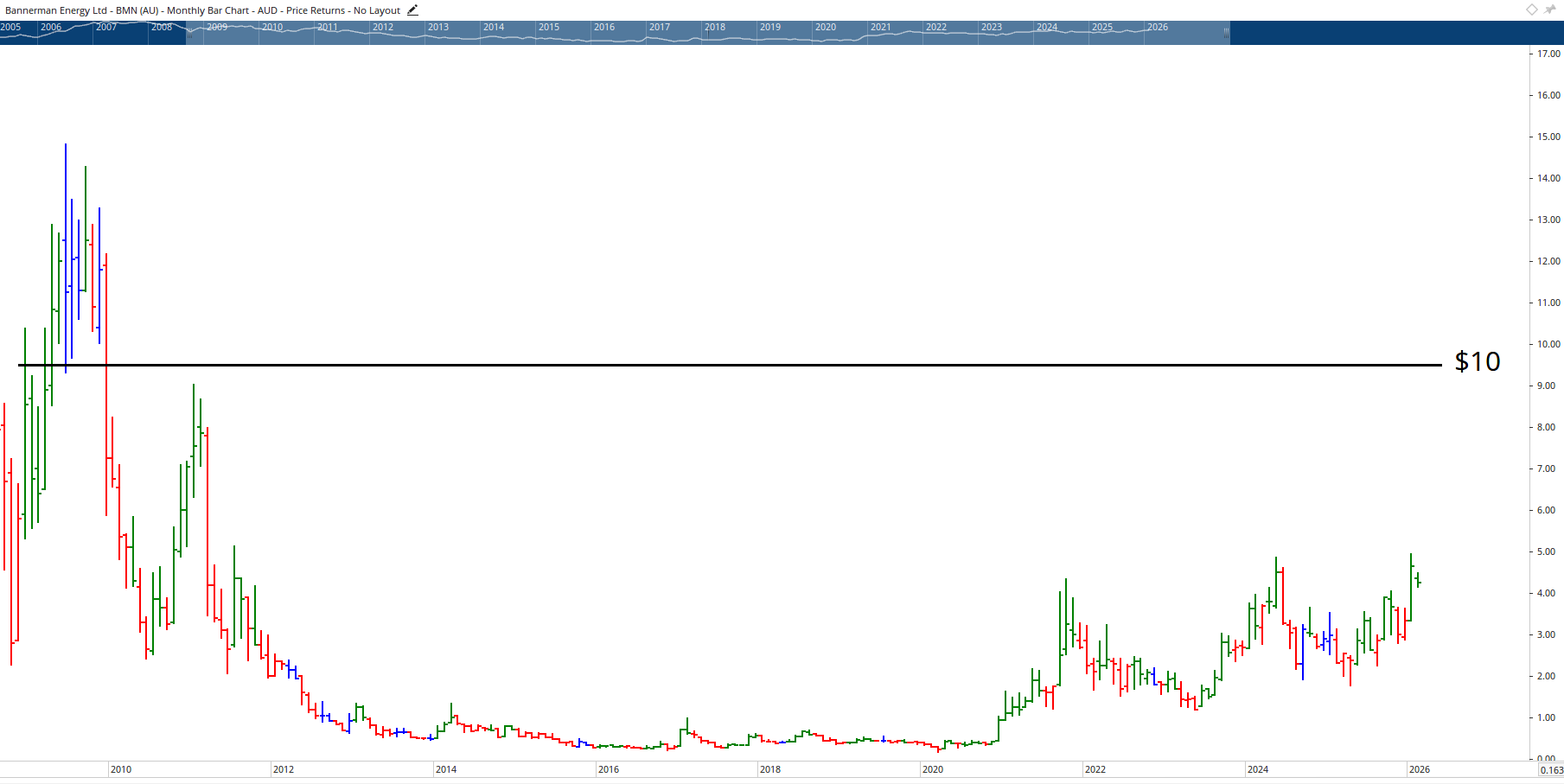Click the pin icon in the top-right corner
The width and height of the screenshot is (1564, 784).
click(x=1548, y=10)
